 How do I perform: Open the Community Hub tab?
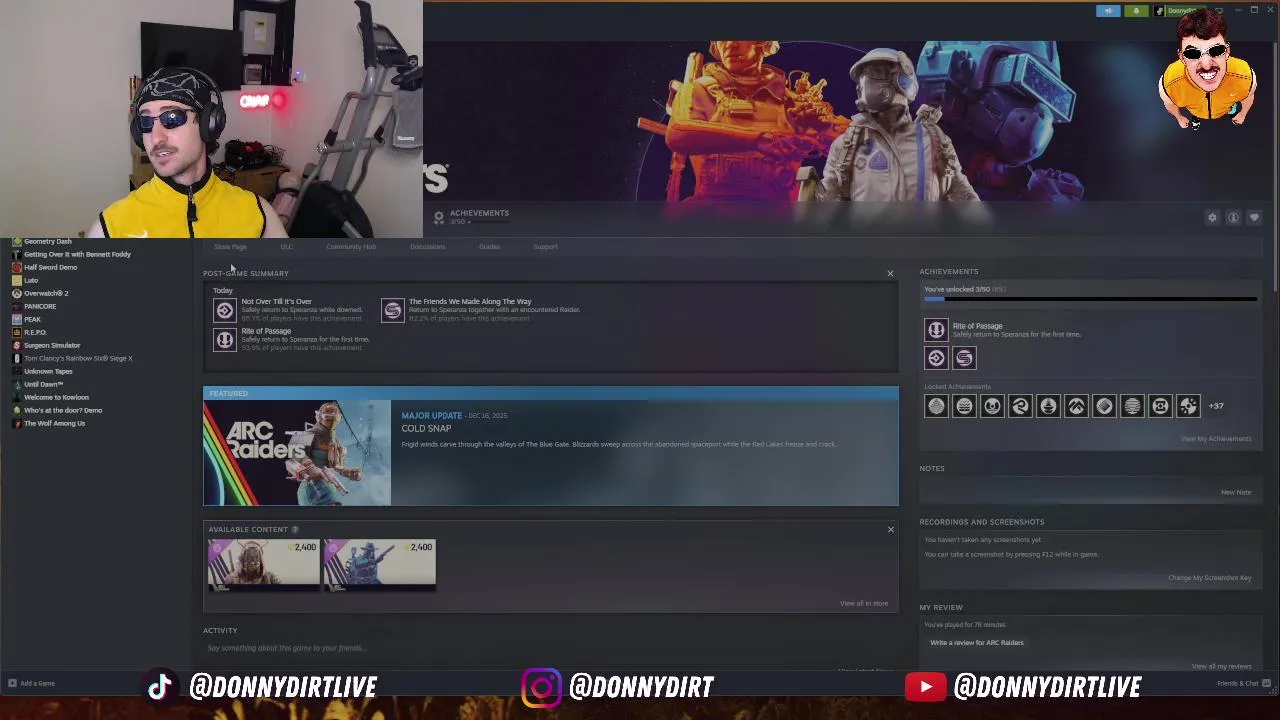(x=351, y=247)
